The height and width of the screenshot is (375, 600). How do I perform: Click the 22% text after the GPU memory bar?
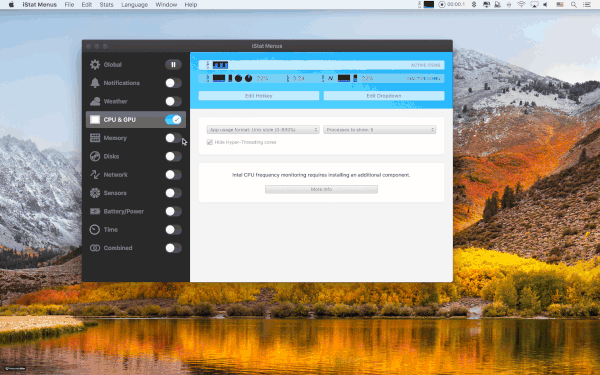367,78
